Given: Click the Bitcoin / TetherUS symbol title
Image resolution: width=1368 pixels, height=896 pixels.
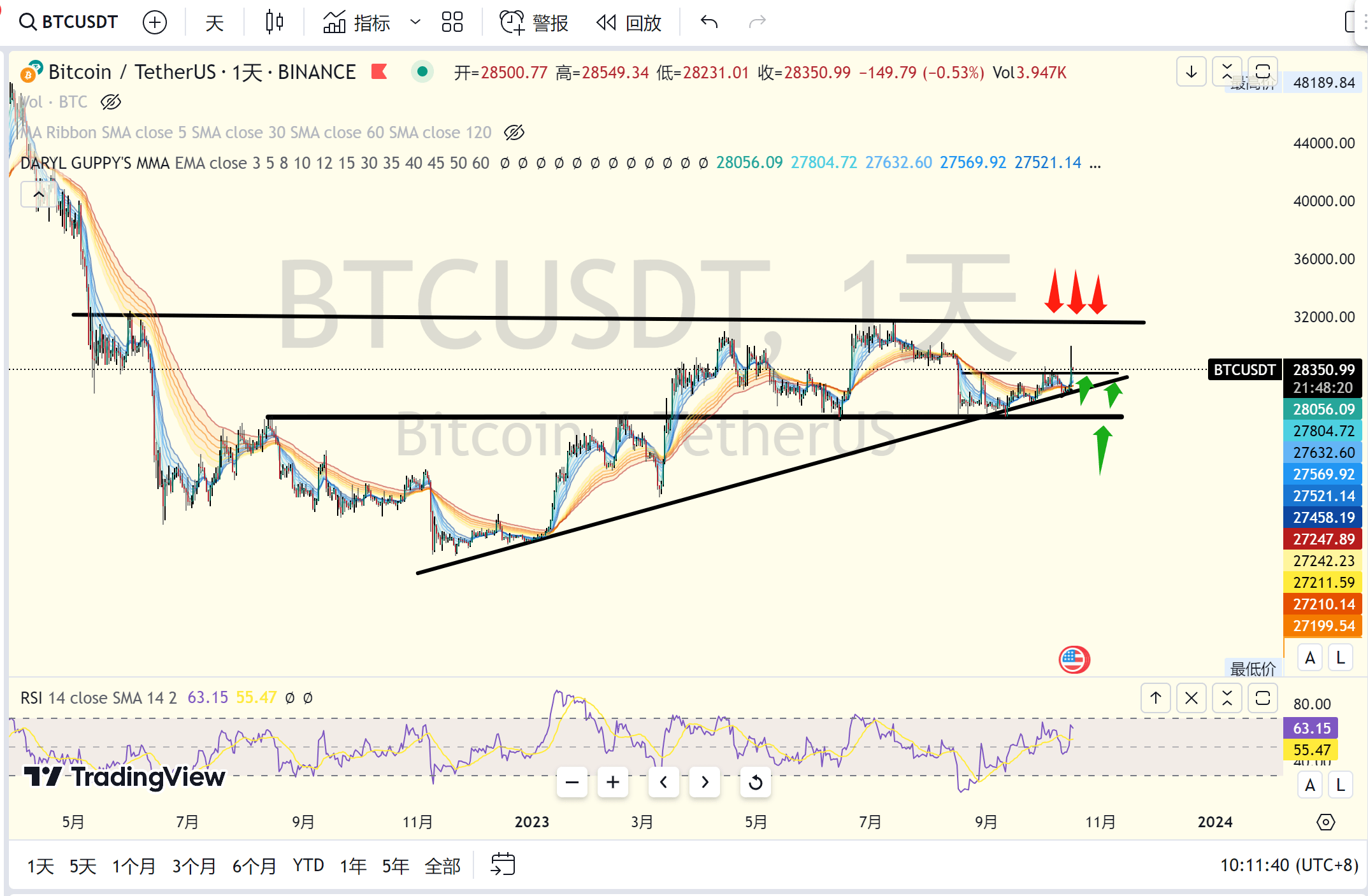Looking at the screenshot, I should (202, 72).
